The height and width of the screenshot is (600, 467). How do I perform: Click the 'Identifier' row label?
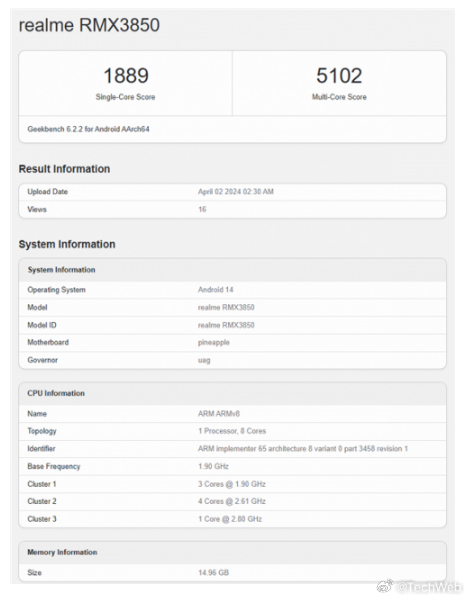click(x=41, y=448)
